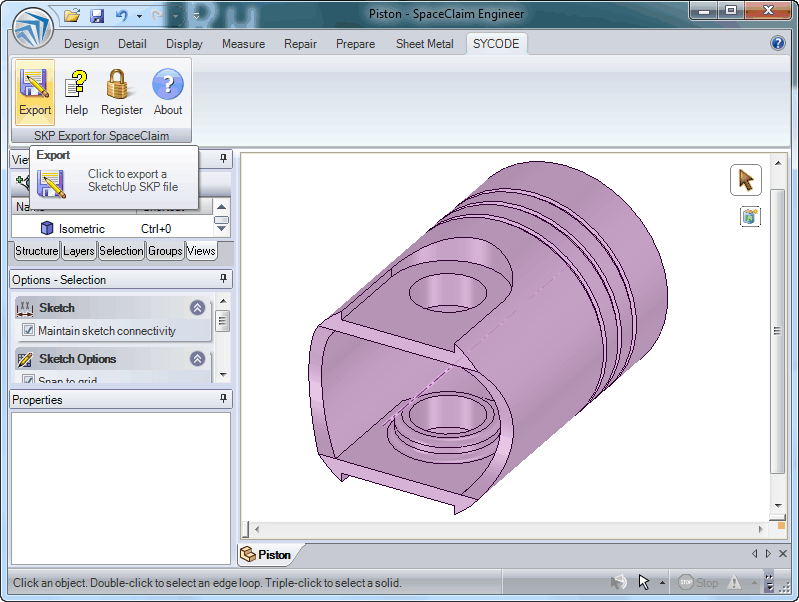This screenshot has height=602, width=799.
Task: Open the SpaceClaim application menu orb
Action: (33, 29)
